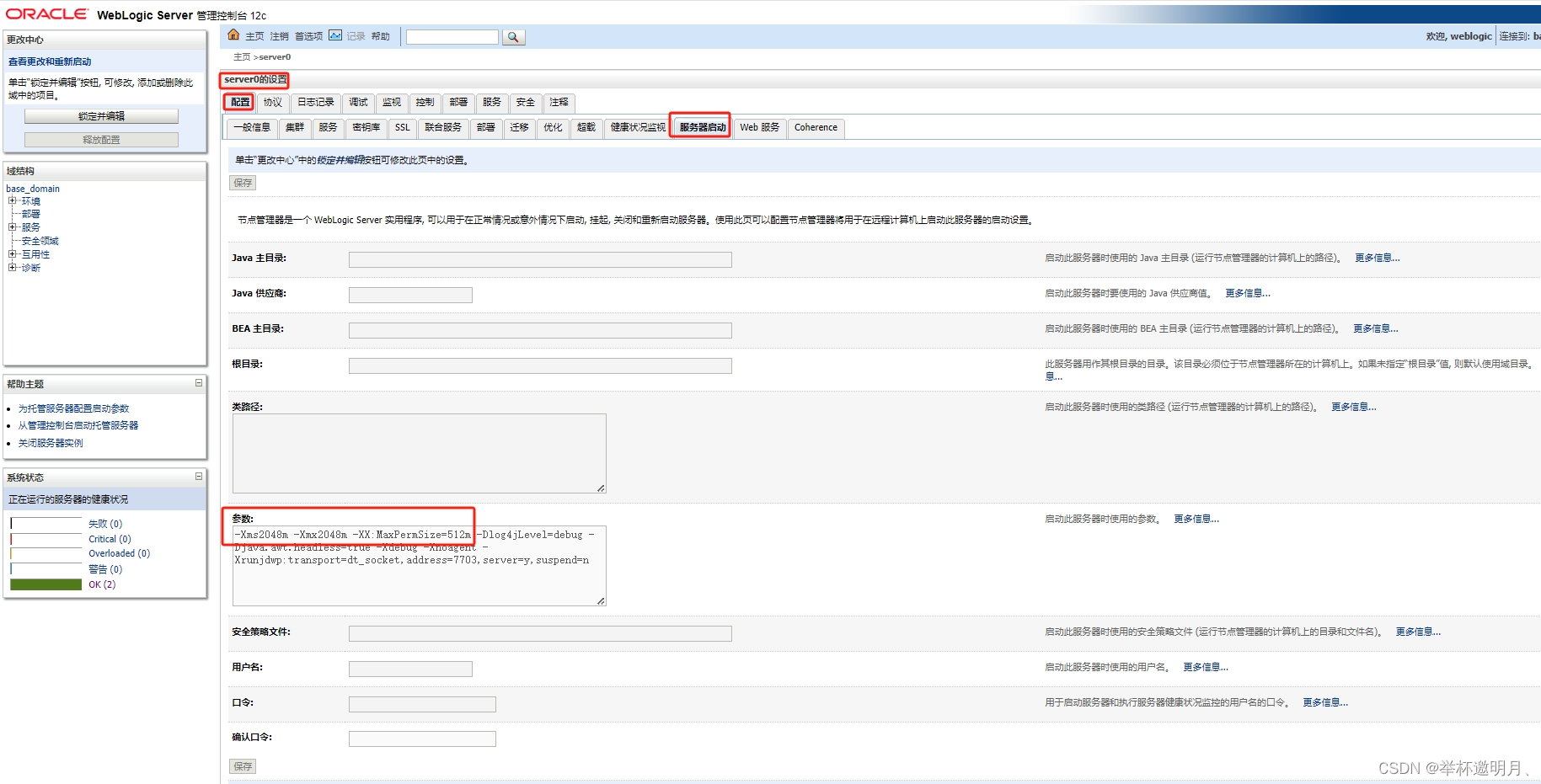Click the BEA 主目录 input field

[540, 331]
